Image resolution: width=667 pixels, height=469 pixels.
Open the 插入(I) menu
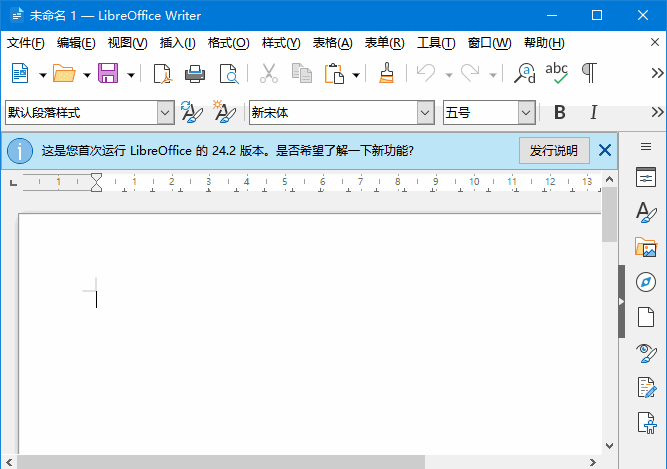[177, 43]
